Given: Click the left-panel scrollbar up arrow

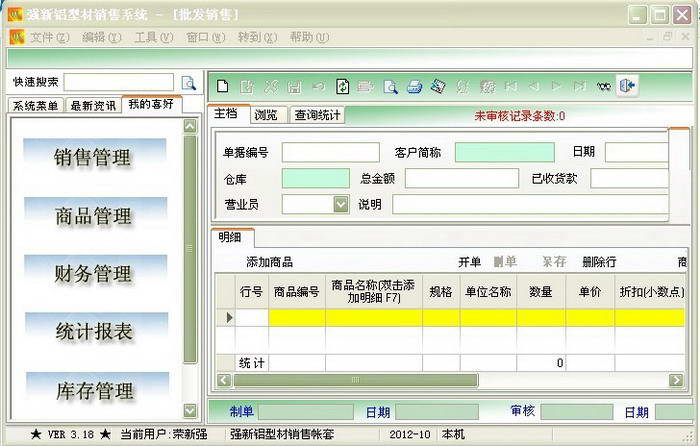Looking at the screenshot, I should 190,126.
